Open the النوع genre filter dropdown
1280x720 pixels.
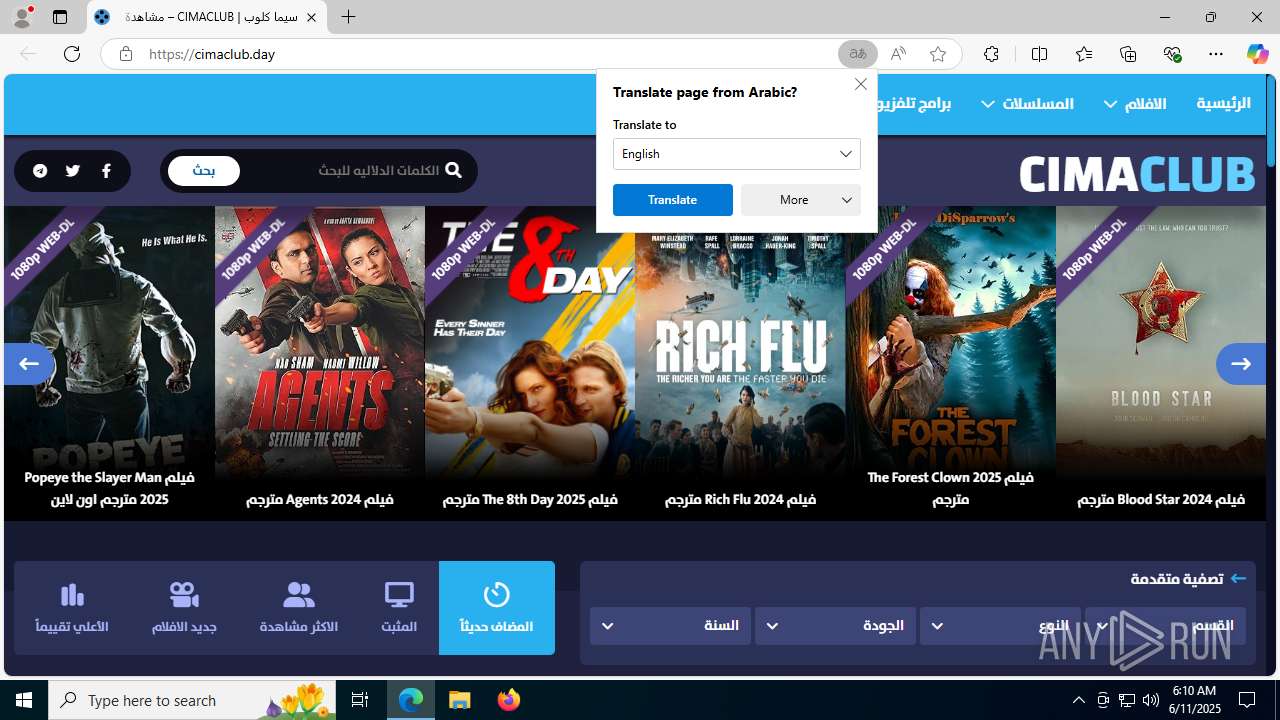pyautogui.click(x=1000, y=626)
